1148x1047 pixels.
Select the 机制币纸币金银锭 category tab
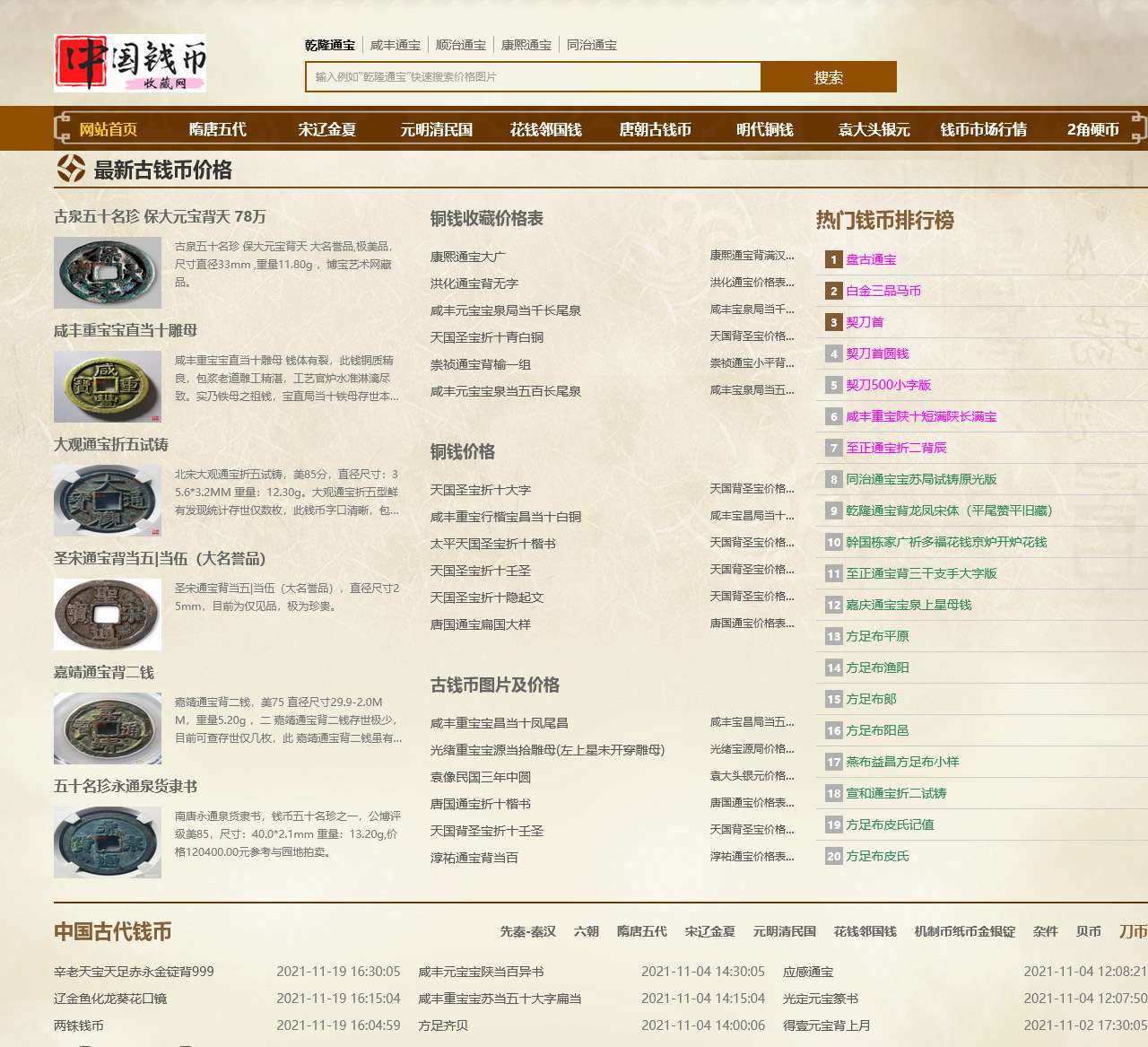click(x=964, y=931)
